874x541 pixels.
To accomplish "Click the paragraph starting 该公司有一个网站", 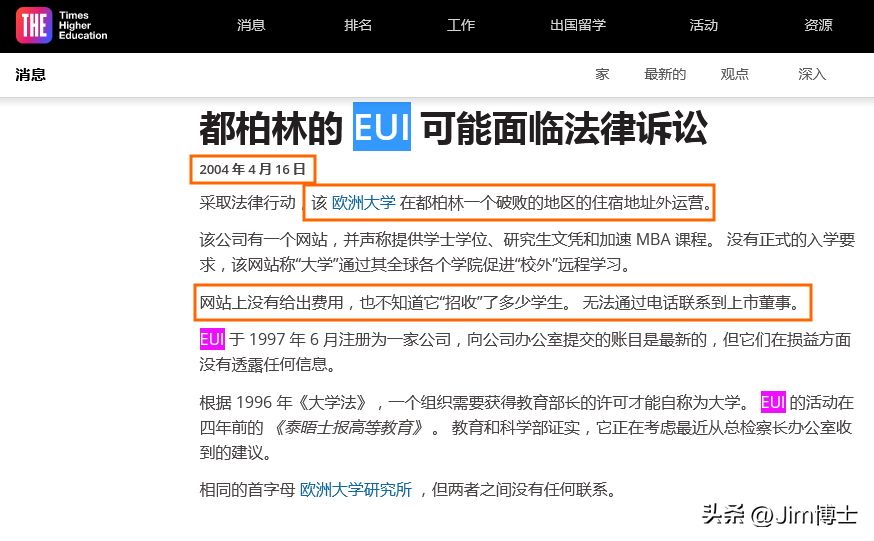I will point(527,252).
